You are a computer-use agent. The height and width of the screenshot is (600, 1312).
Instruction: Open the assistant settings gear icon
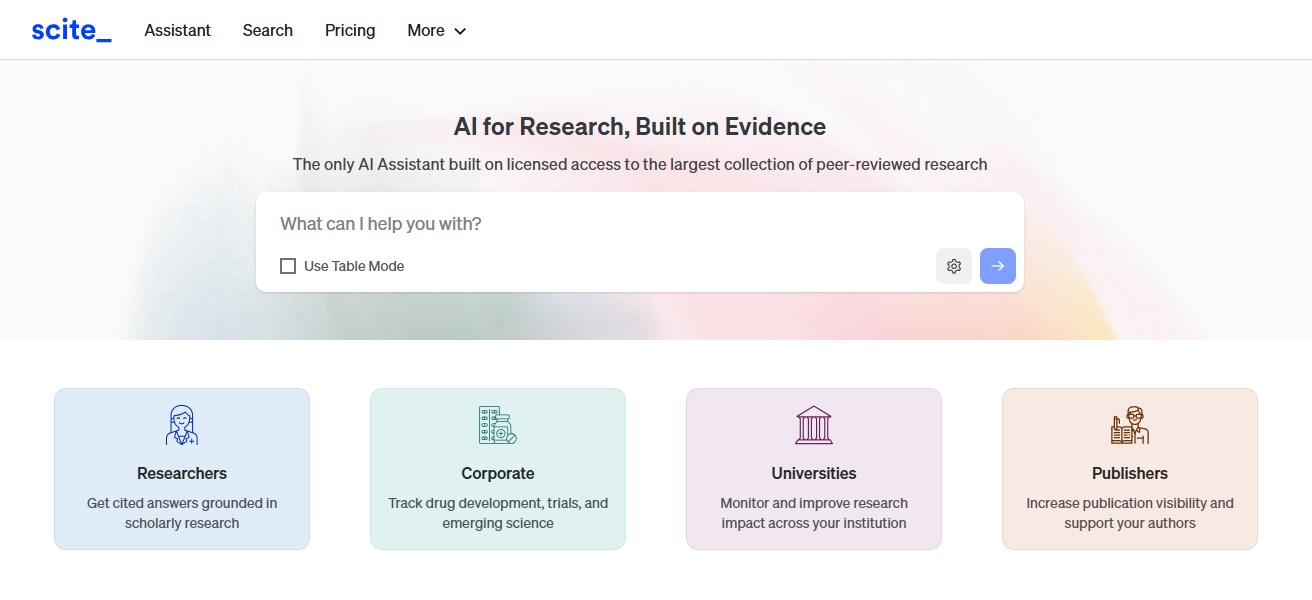point(954,266)
